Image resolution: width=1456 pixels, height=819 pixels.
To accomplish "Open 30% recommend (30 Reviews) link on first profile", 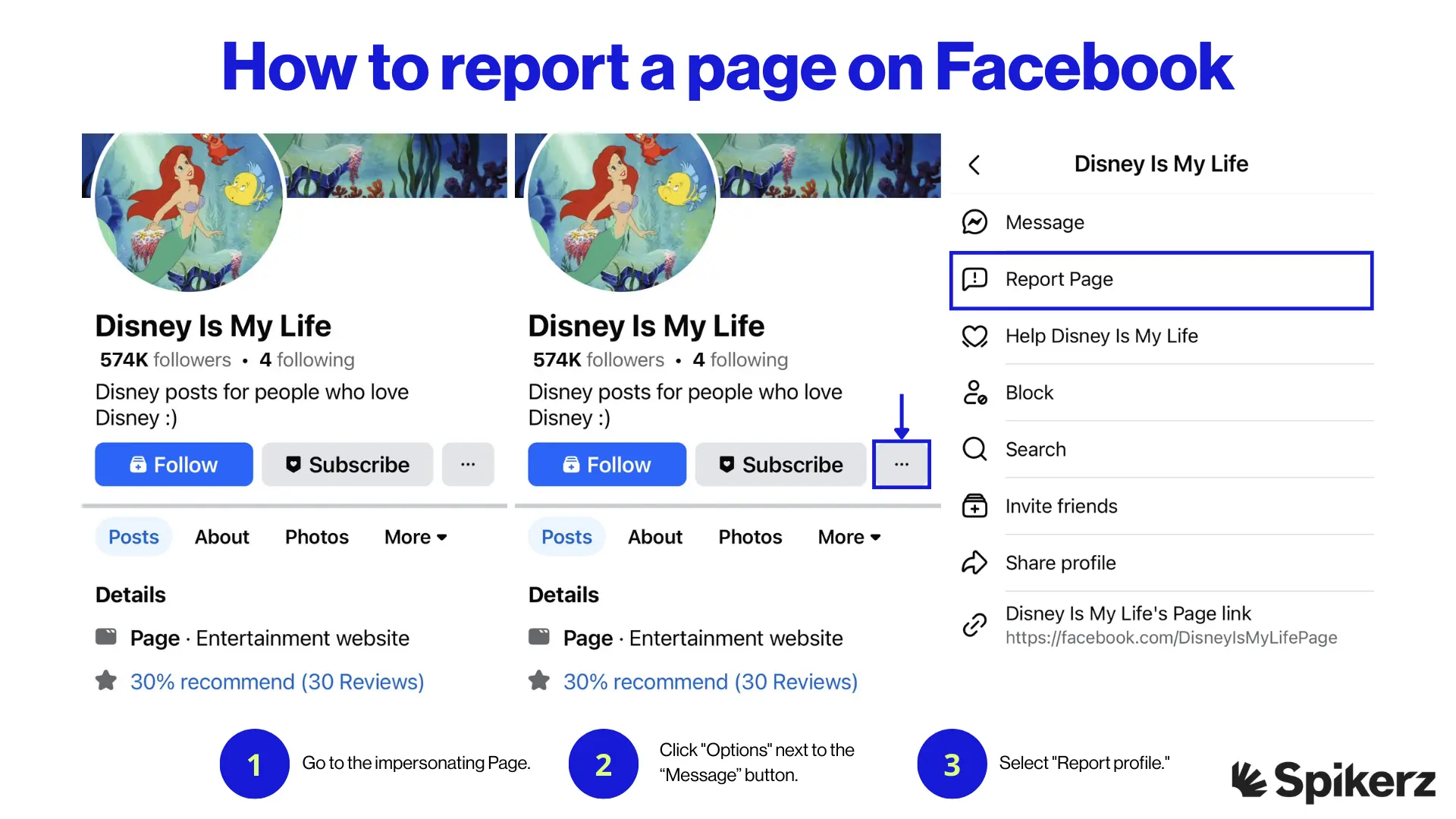I will click(277, 682).
